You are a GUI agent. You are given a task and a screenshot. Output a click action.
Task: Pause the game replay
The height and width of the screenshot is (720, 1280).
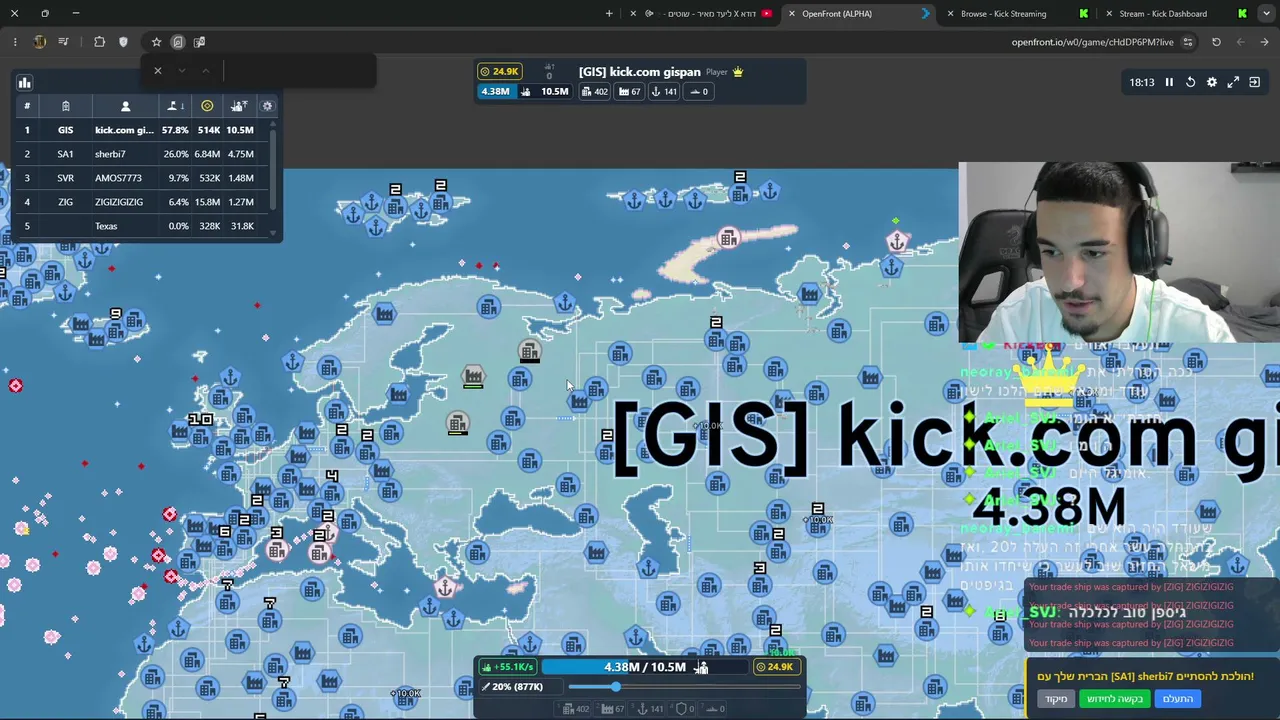coord(1169,82)
